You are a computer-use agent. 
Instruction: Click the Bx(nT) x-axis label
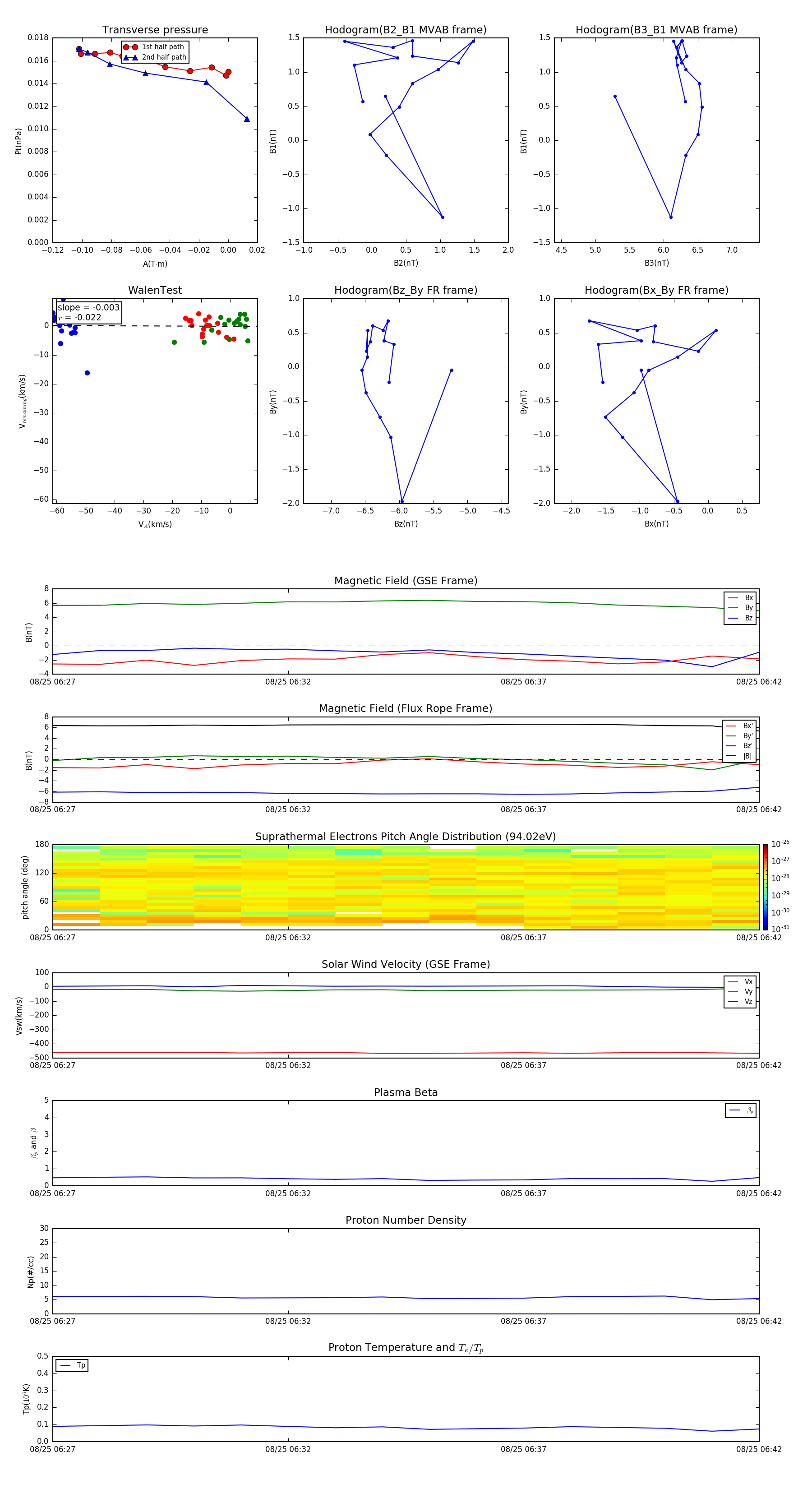coord(656,524)
